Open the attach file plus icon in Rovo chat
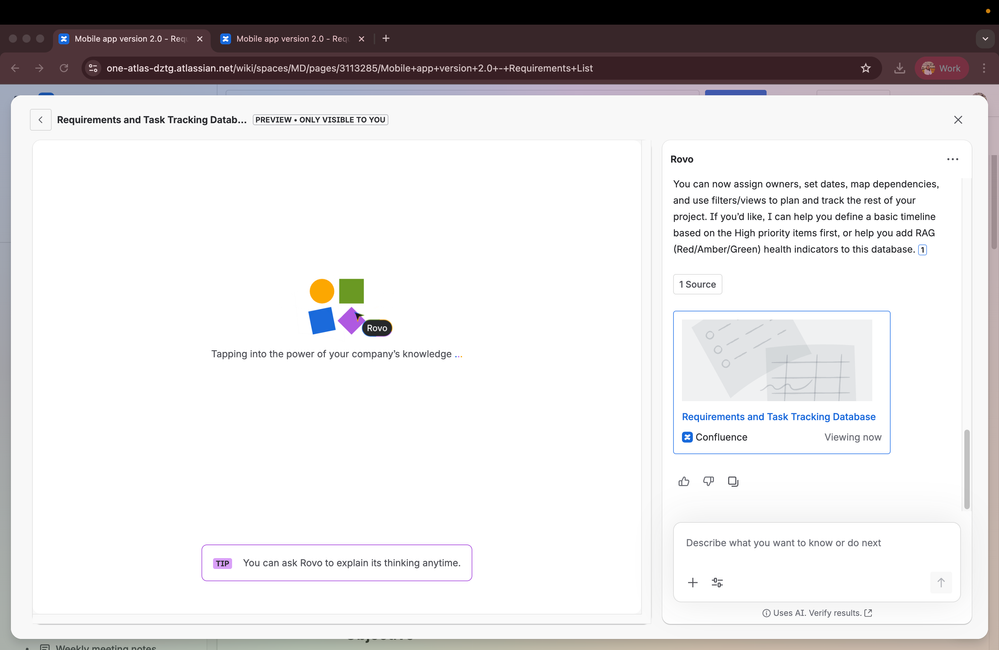This screenshot has width=999, height=650. (x=693, y=582)
